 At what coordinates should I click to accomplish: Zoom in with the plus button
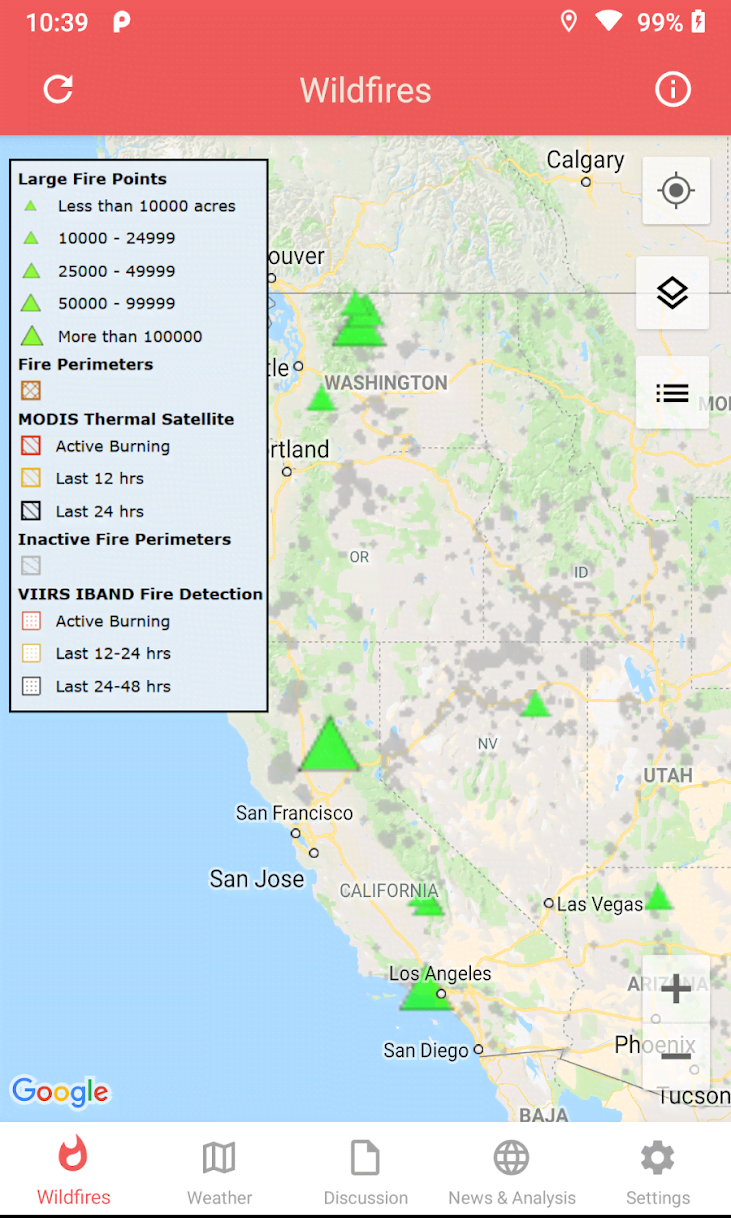[x=676, y=989]
